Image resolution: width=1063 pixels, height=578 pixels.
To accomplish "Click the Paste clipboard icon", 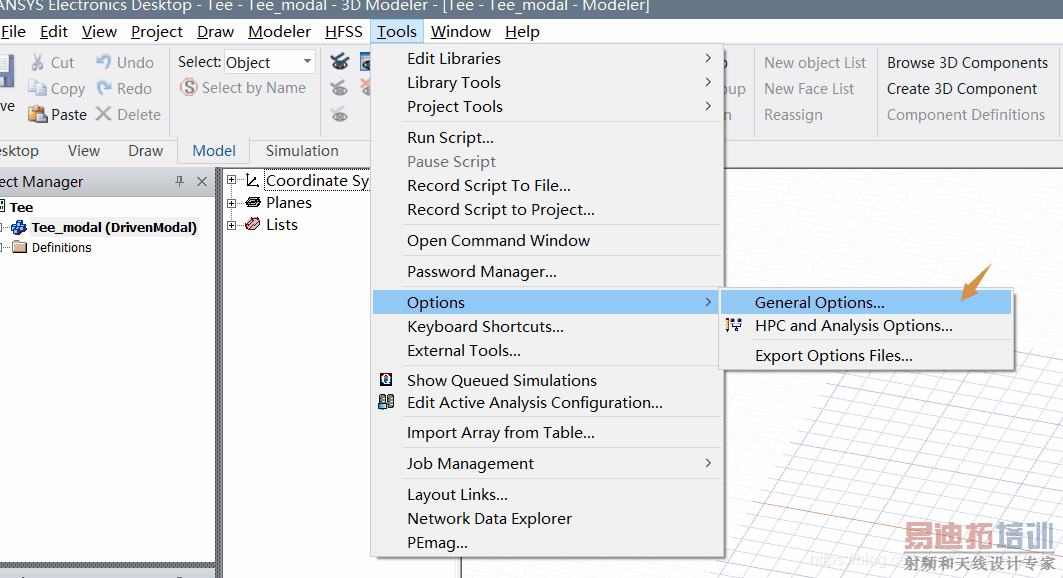I will tap(38, 114).
